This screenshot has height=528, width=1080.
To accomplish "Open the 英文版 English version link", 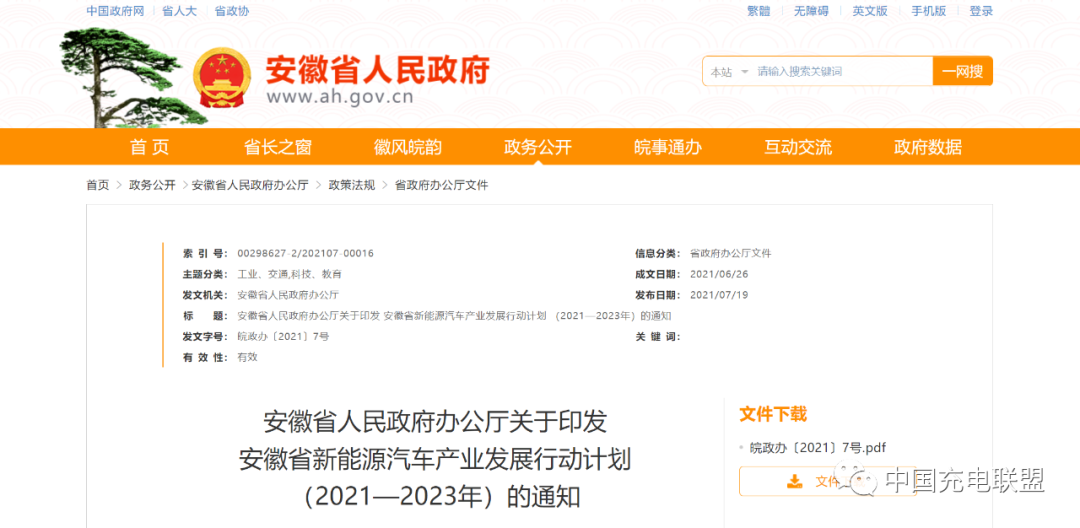I will [x=869, y=11].
